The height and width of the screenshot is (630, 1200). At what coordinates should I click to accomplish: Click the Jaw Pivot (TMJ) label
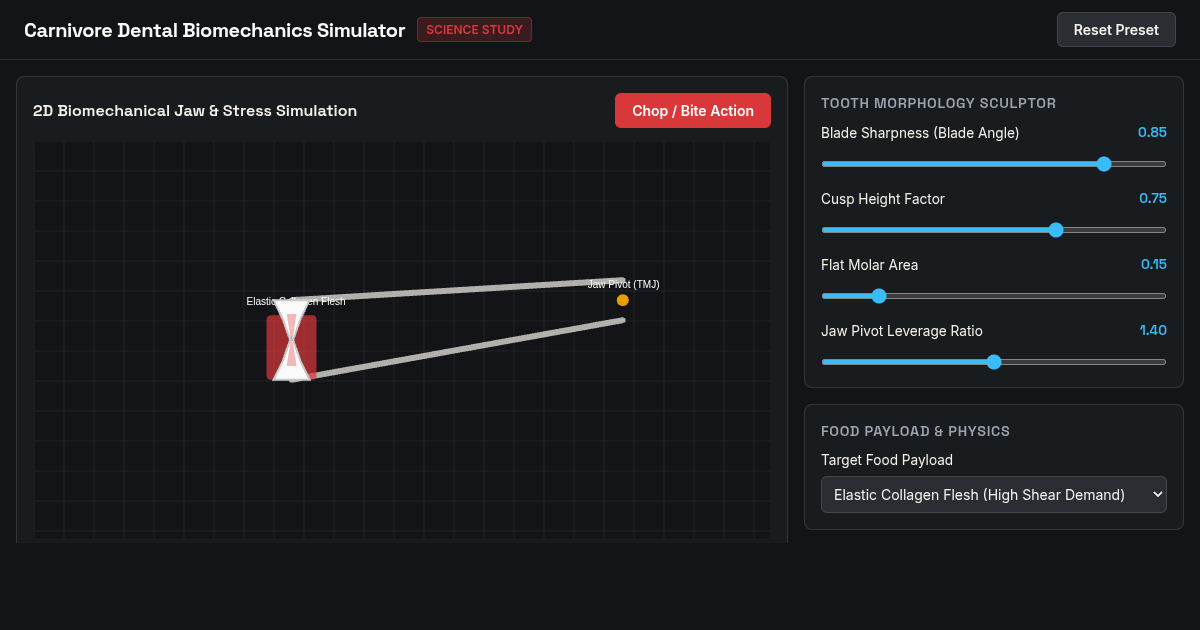tap(623, 285)
